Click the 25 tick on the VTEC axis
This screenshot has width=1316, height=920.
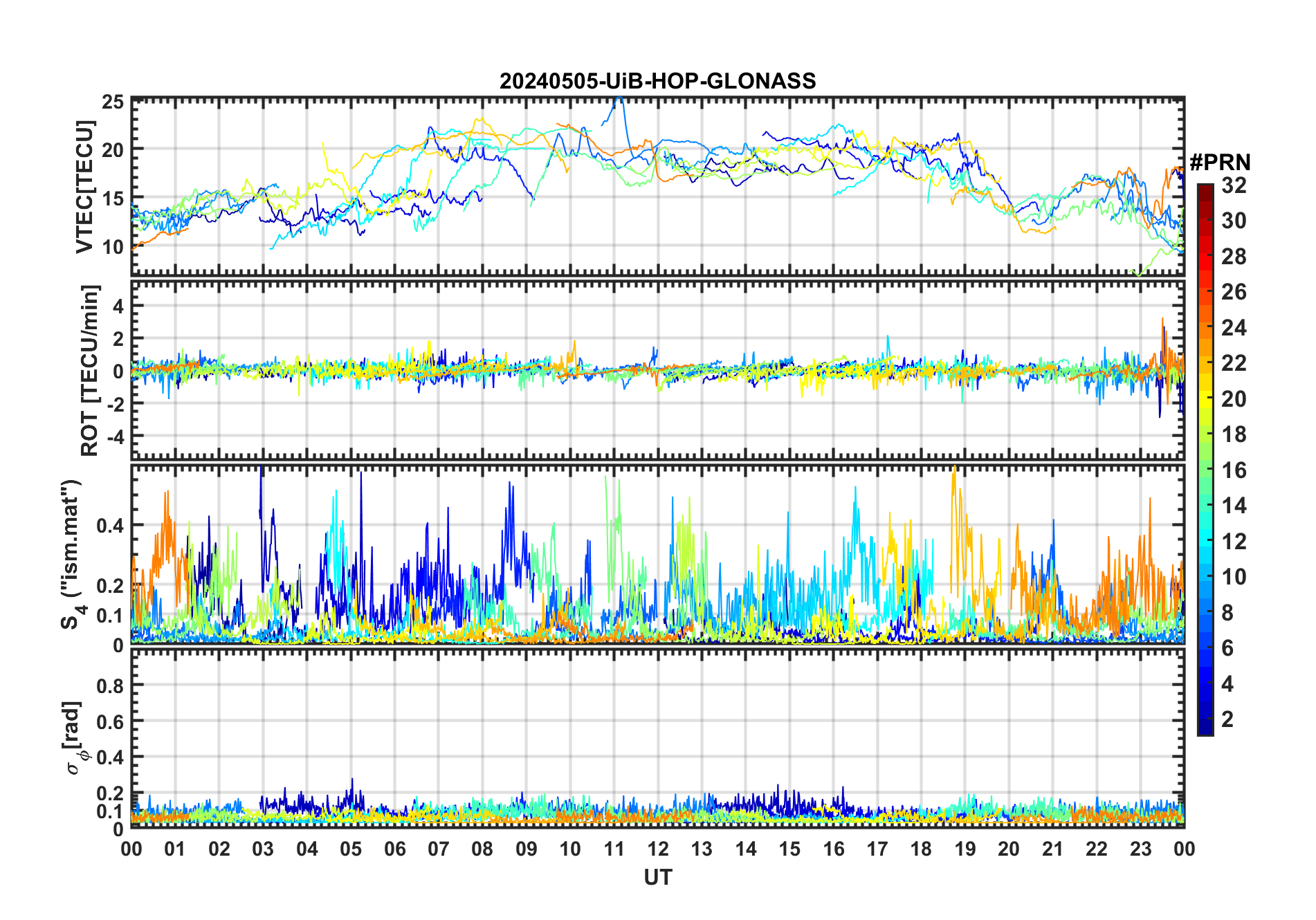tap(113, 103)
